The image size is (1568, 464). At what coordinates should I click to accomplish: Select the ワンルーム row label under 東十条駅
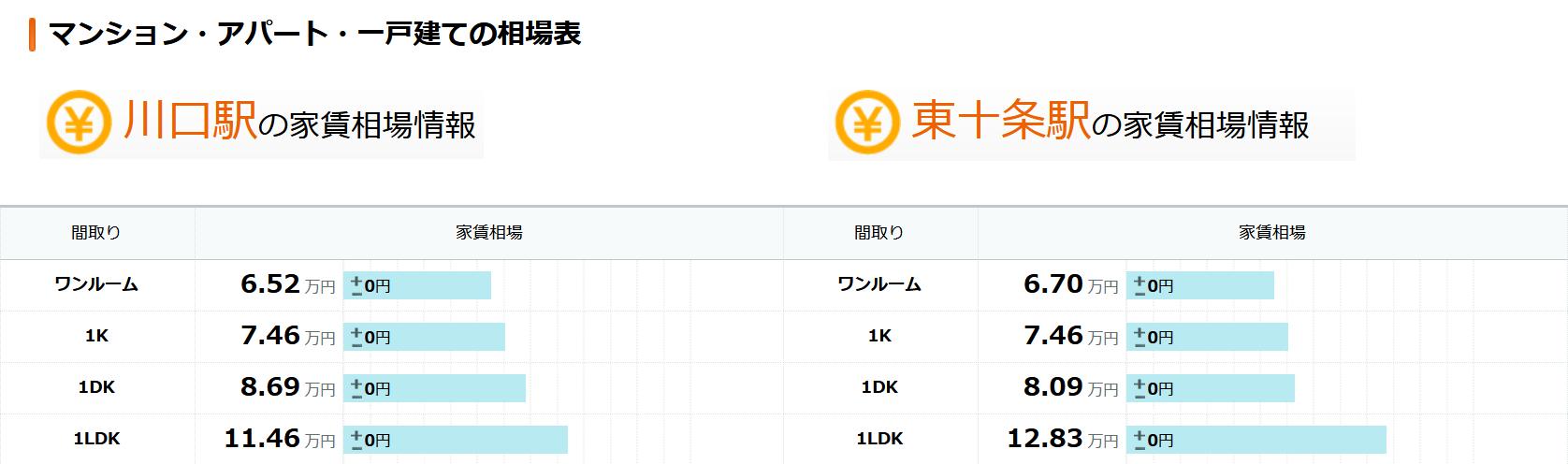(879, 284)
